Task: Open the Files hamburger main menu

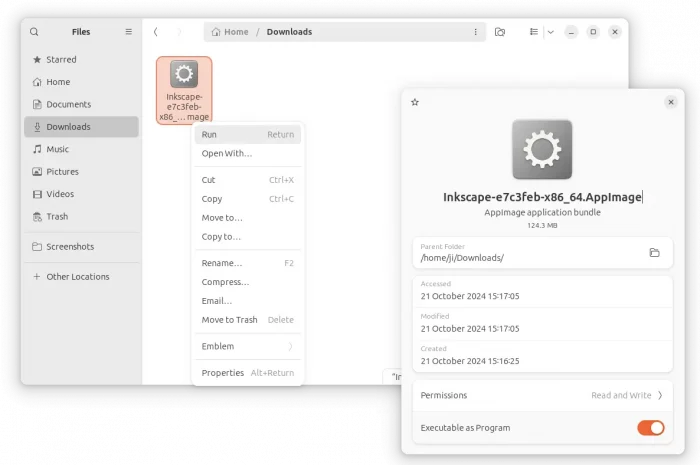Action: click(128, 32)
